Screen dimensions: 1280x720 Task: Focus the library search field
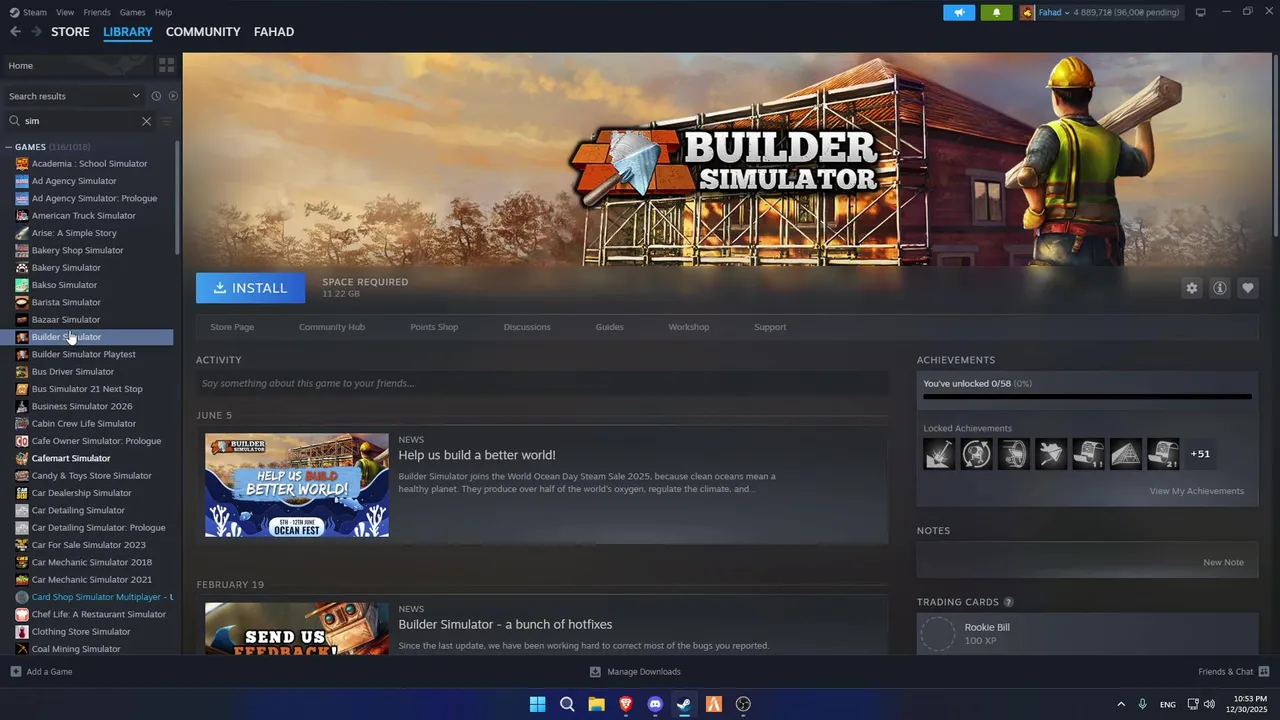pyautogui.click(x=80, y=121)
